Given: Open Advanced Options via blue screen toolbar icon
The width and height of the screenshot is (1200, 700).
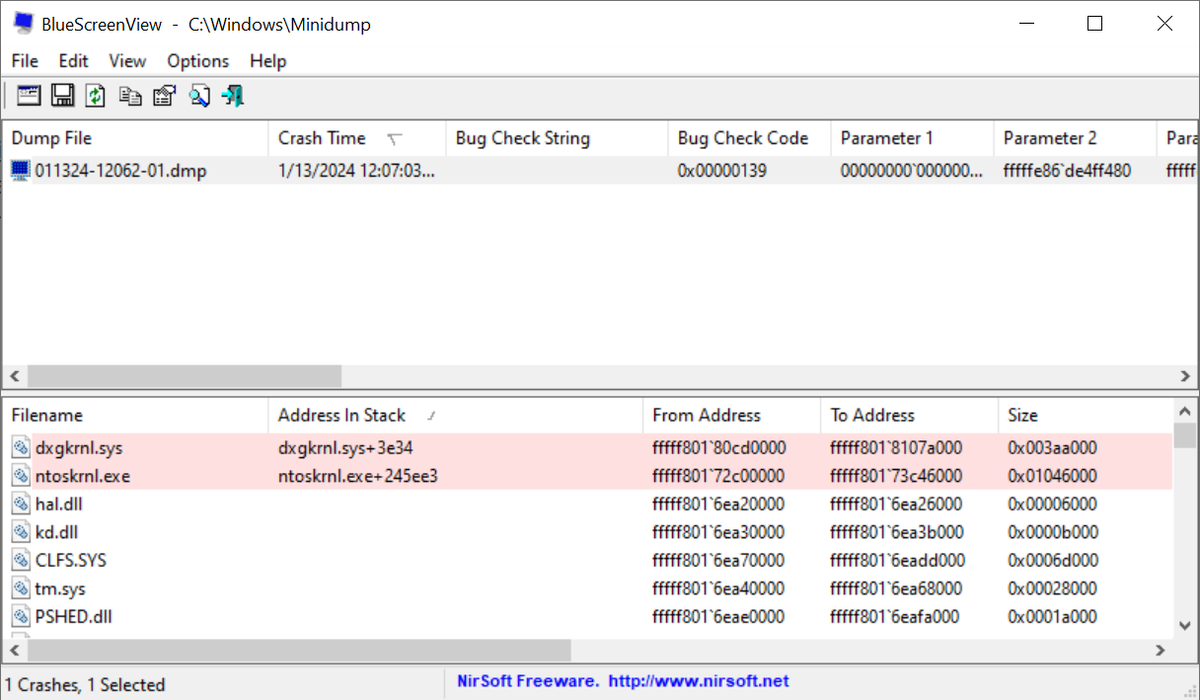Looking at the screenshot, I should (x=28, y=95).
